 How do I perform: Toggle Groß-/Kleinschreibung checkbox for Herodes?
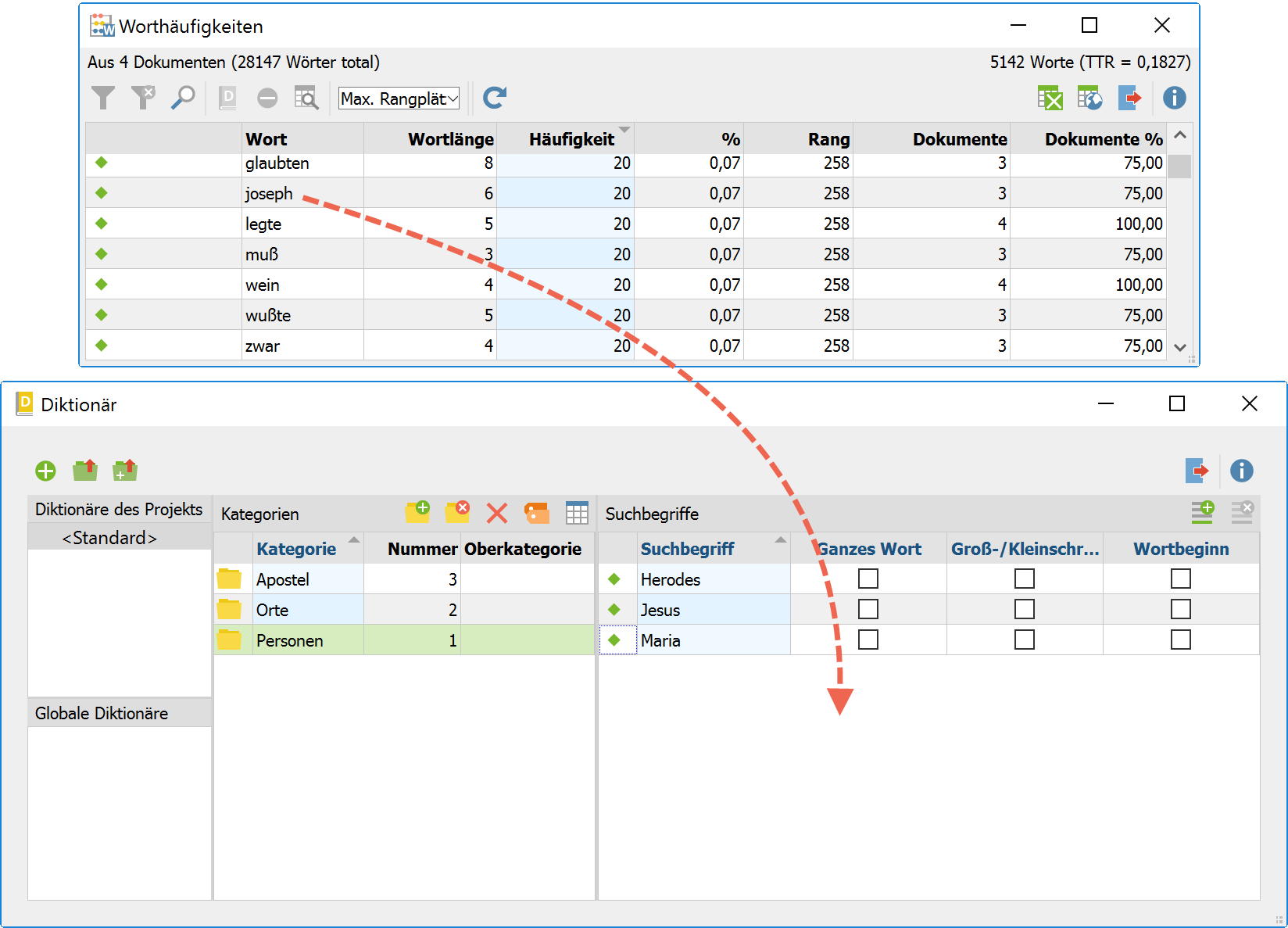pyautogui.click(x=1025, y=579)
